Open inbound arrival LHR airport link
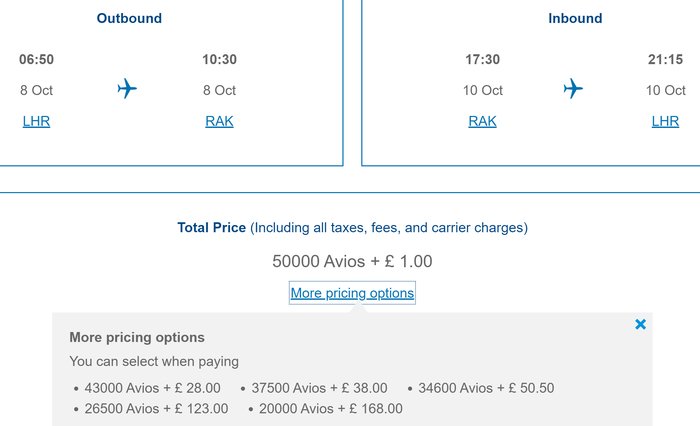 [665, 121]
